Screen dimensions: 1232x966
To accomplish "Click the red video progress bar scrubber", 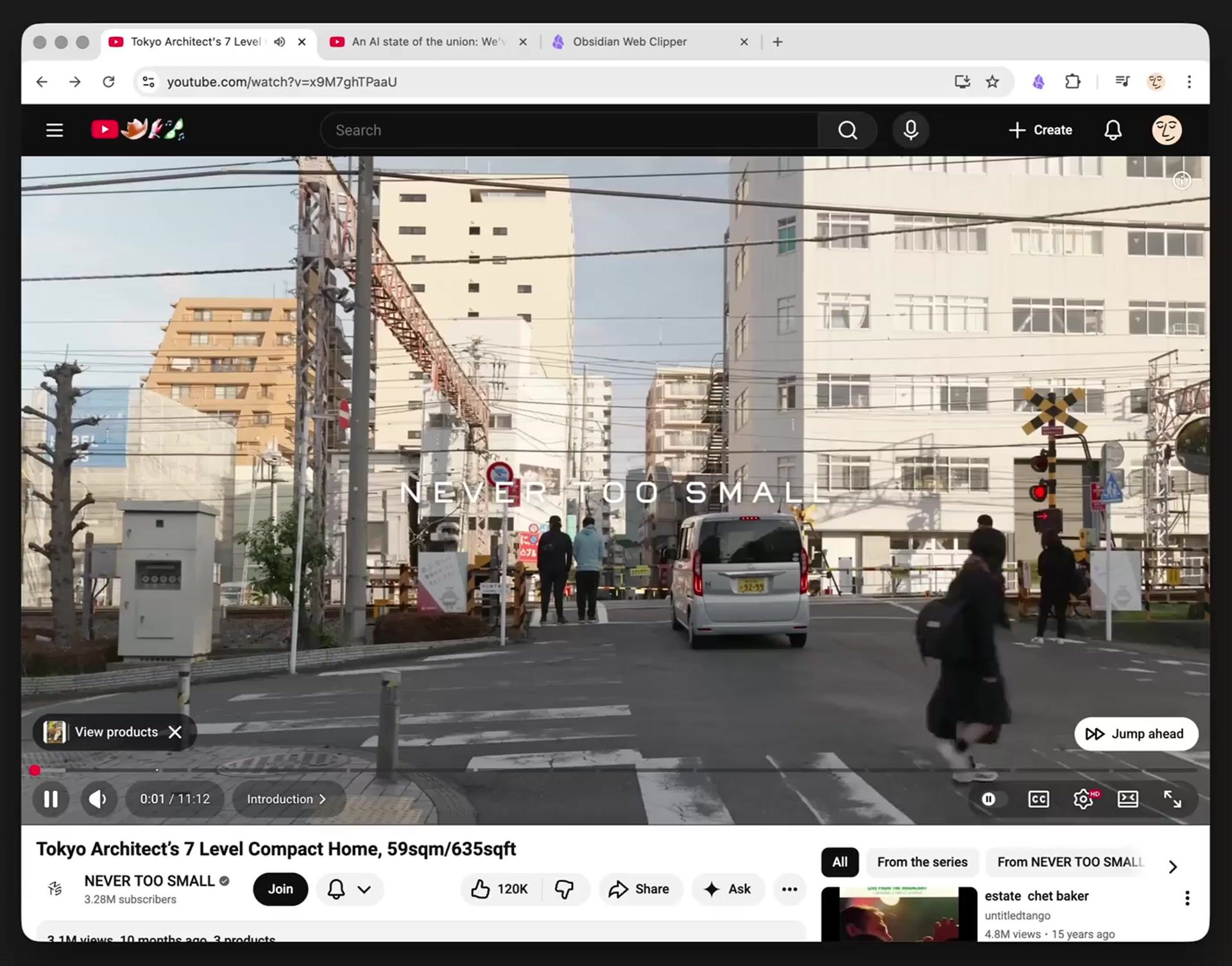I will [x=35, y=770].
